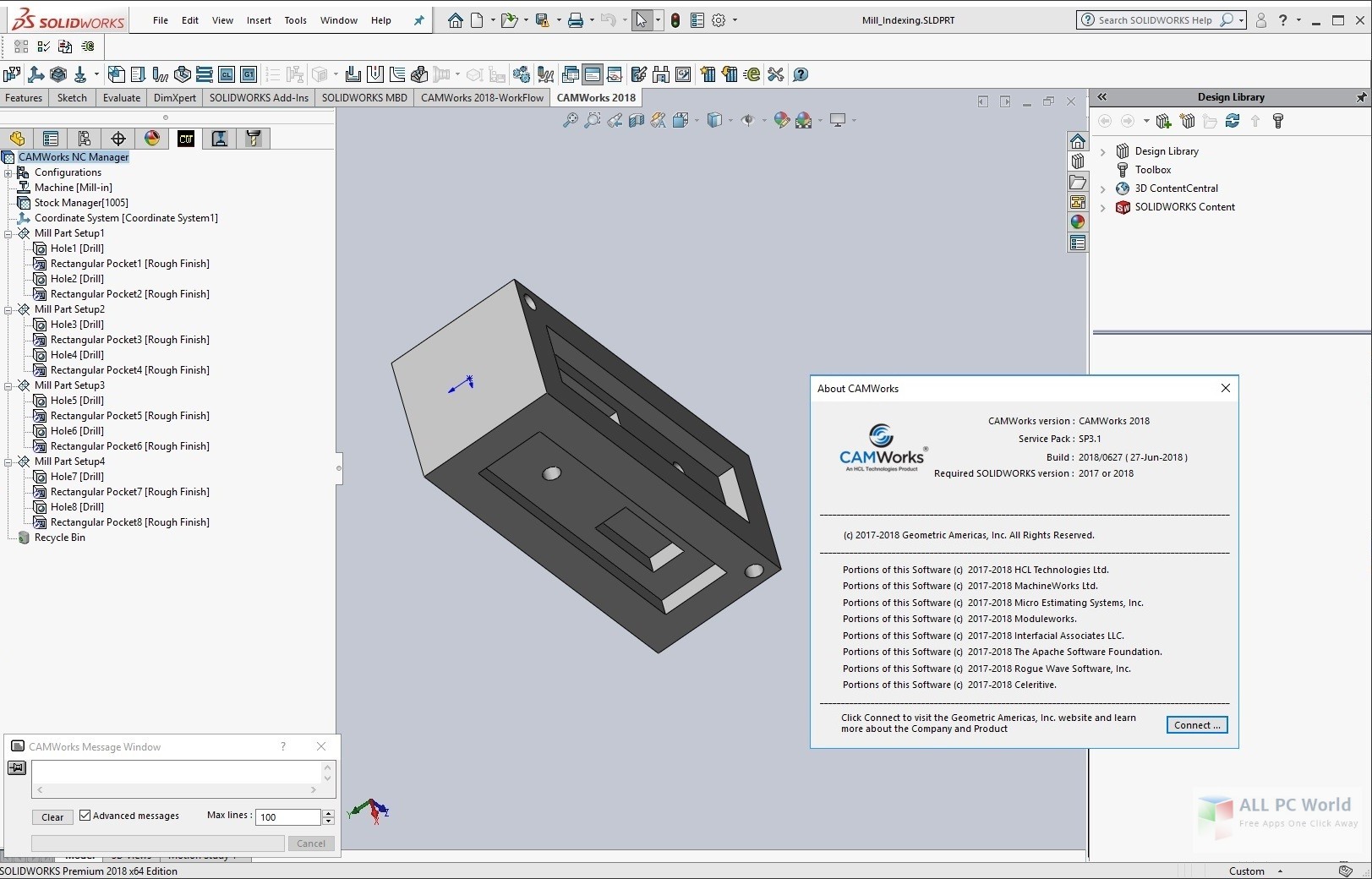Click the Section View icon in viewport toolbar
Image resolution: width=1372 pixels, height=879 pixels.
pos(637,121)
